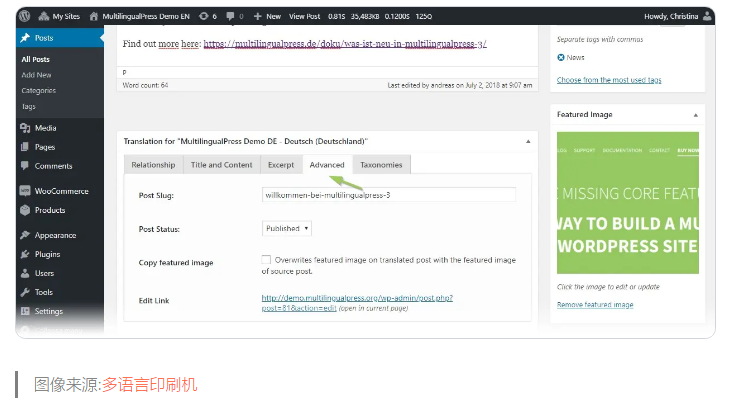Screen dimensions: 754x412
Task: Open My Sites in admin bar
Action: (66, 16)
